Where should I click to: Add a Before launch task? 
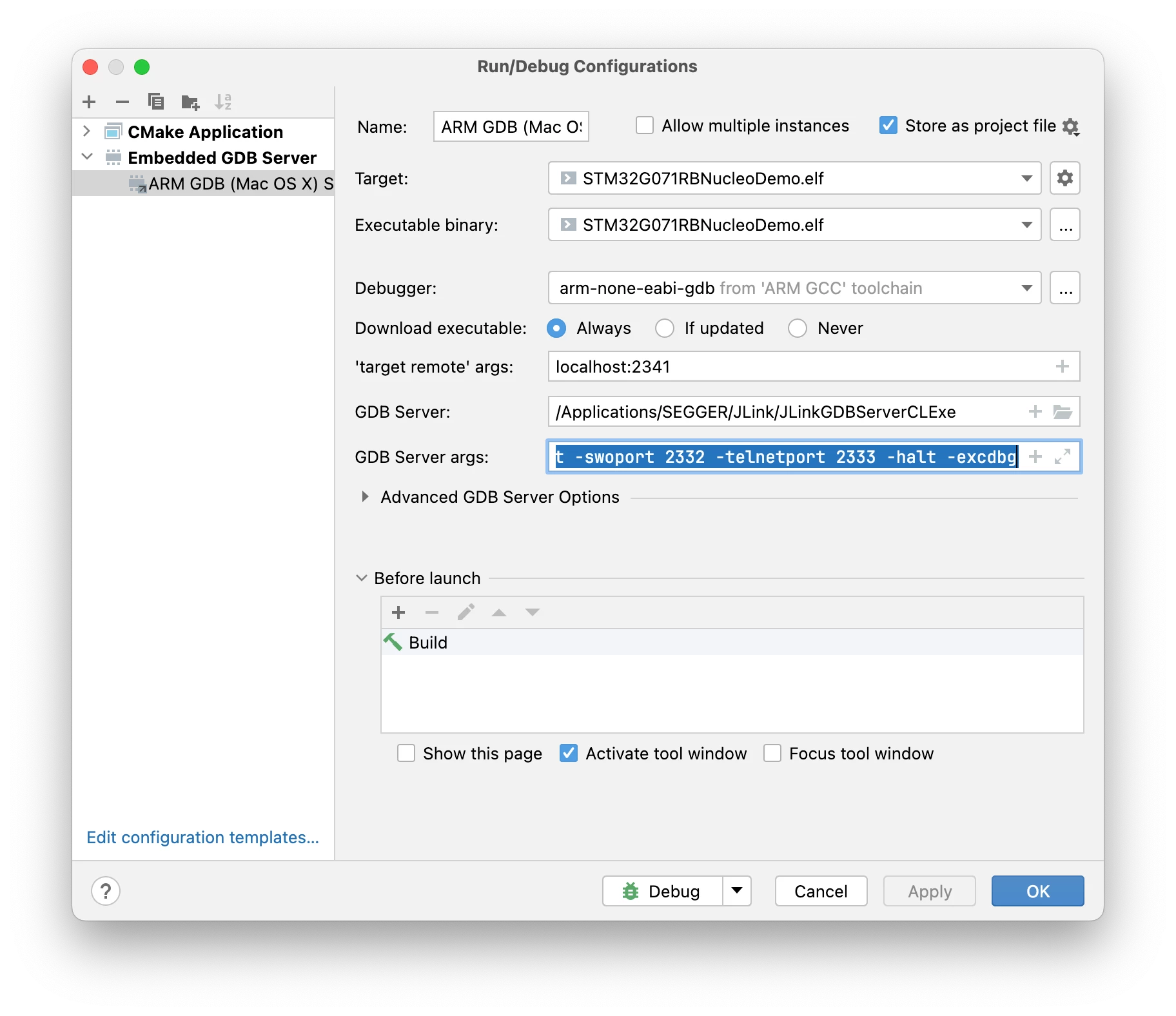click(398, 612)
